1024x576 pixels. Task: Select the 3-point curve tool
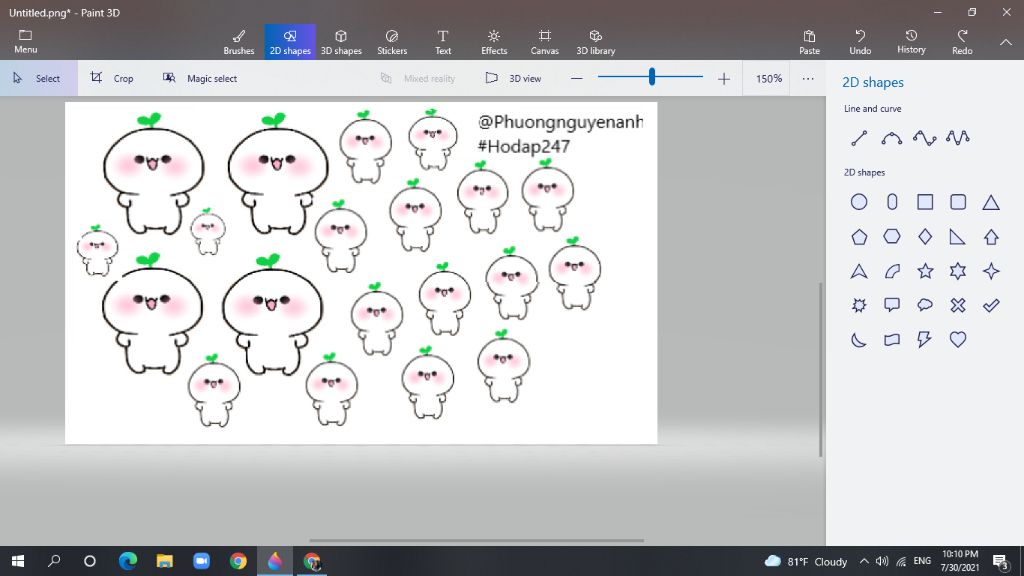pyautogui.click(x=891, y=138)
